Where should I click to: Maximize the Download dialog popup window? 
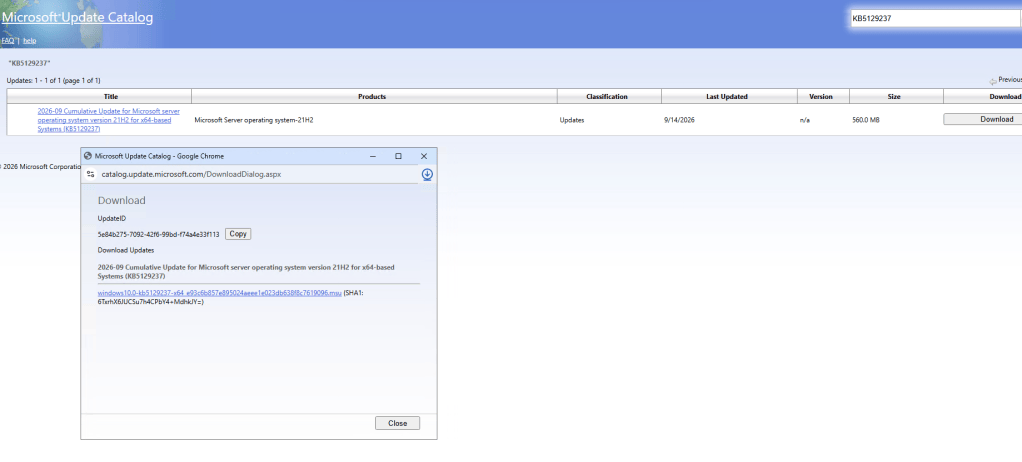tap(398, 156)
